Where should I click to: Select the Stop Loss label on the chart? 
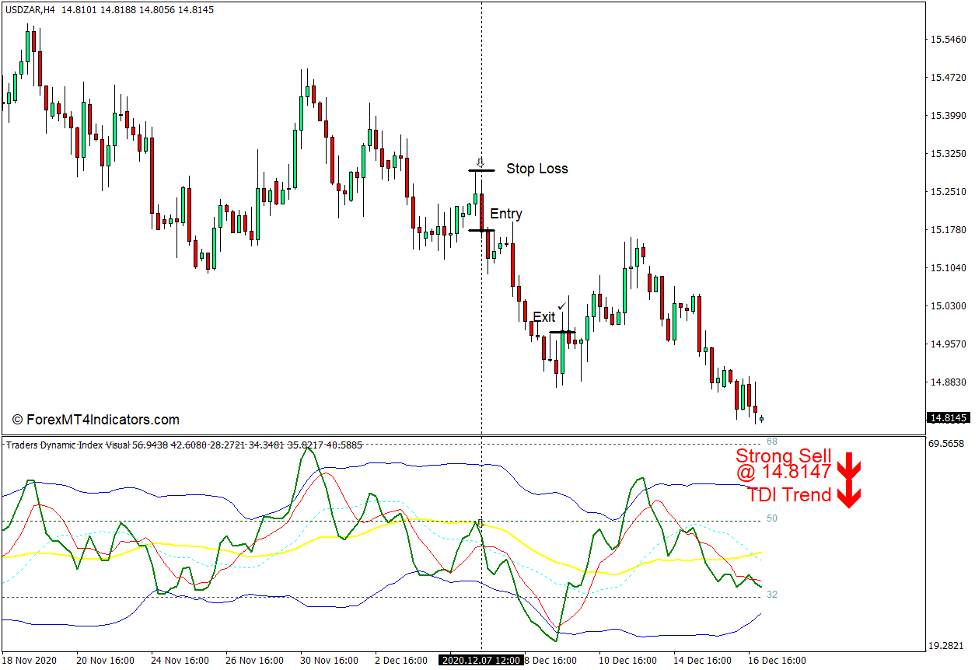pyautogui.click(x=536, y=168)
